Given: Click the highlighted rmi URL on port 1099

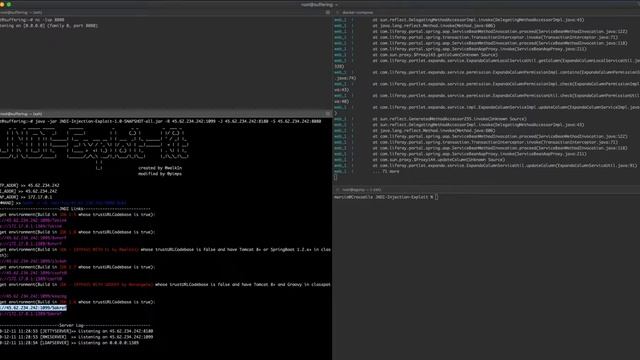Looking at the screenshot, I should 33,308.
